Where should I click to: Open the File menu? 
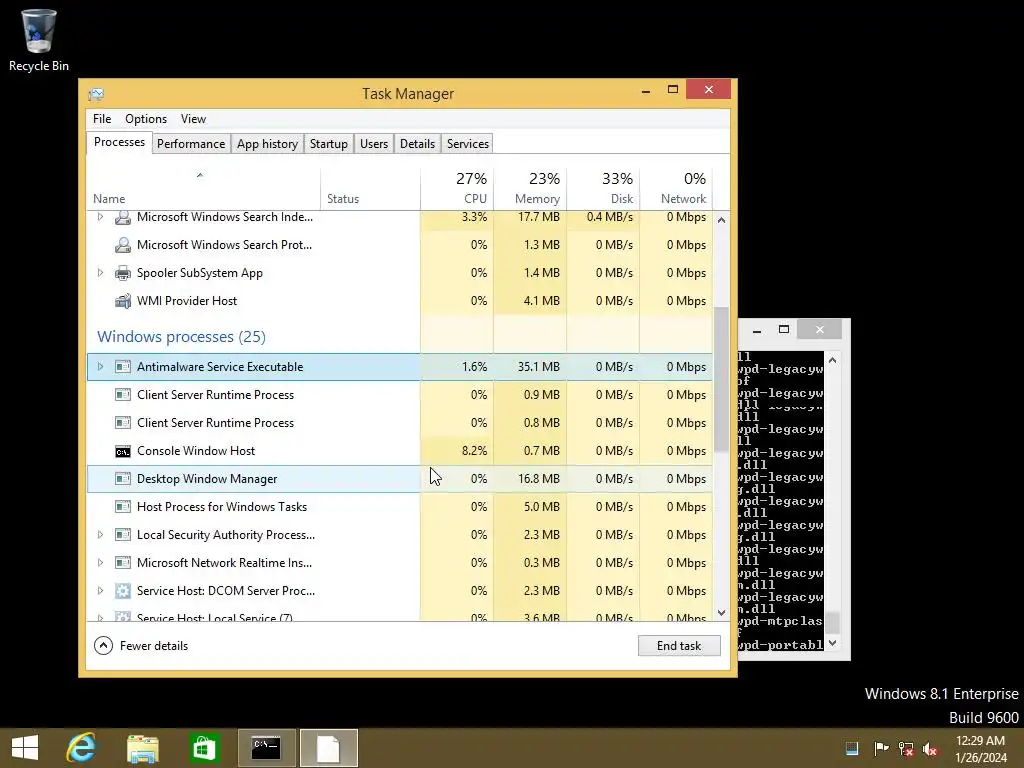point(102,119)
